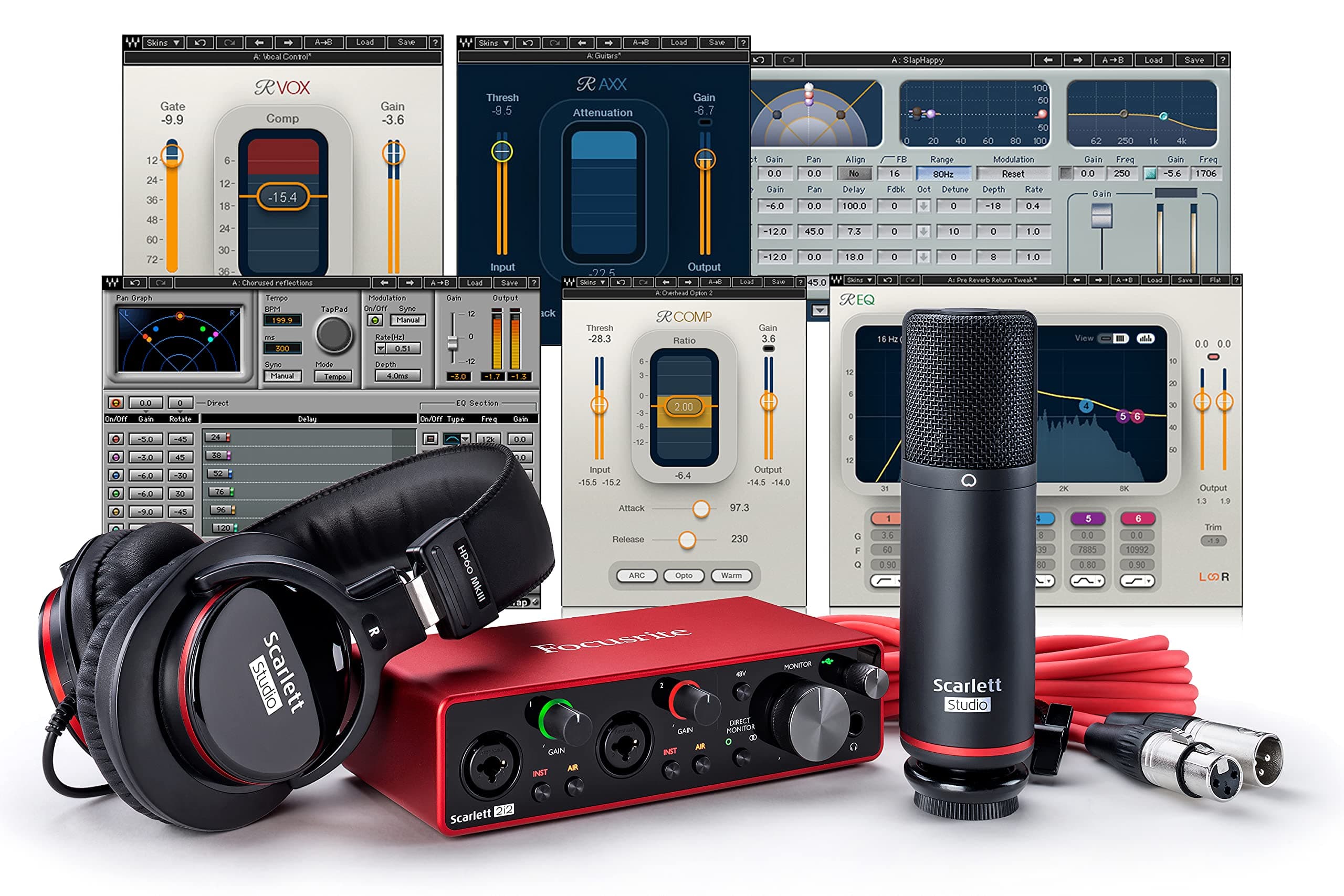1344x896 pixels.
Task: Click next preset arrow in the RComp toolbar
Action: [x=689, y=282]
